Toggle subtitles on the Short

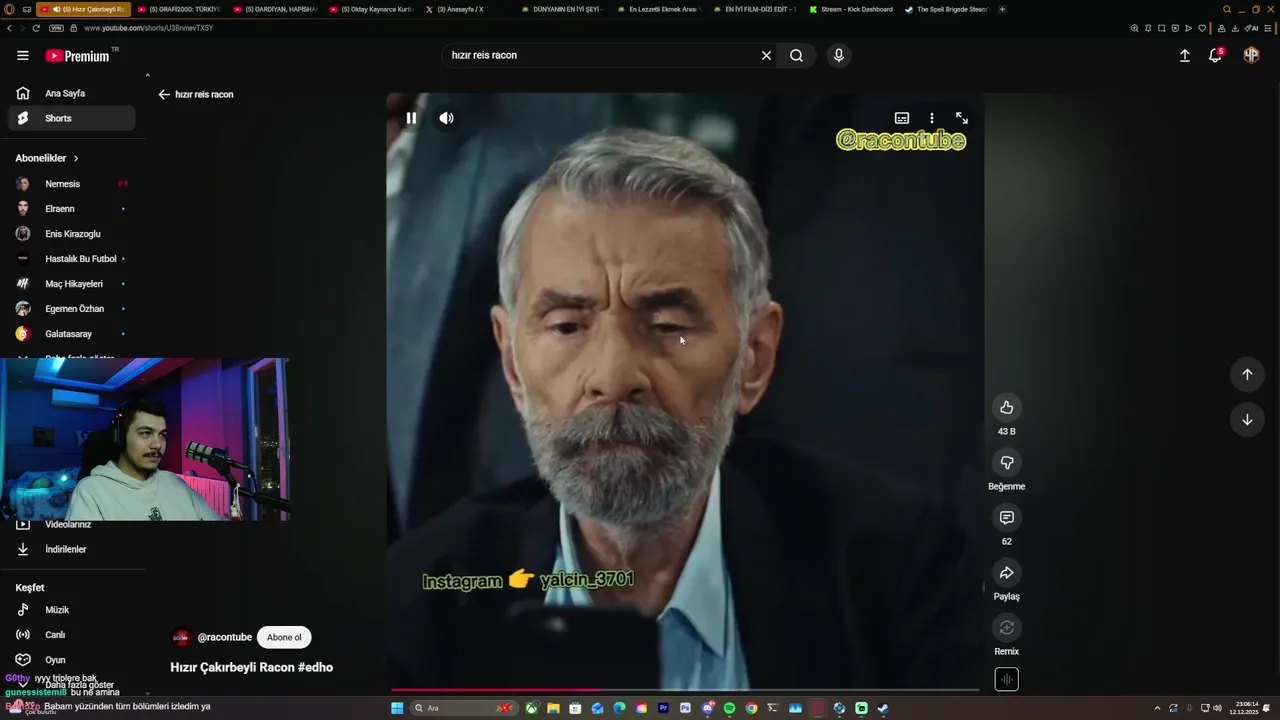(x=902, y=118)
